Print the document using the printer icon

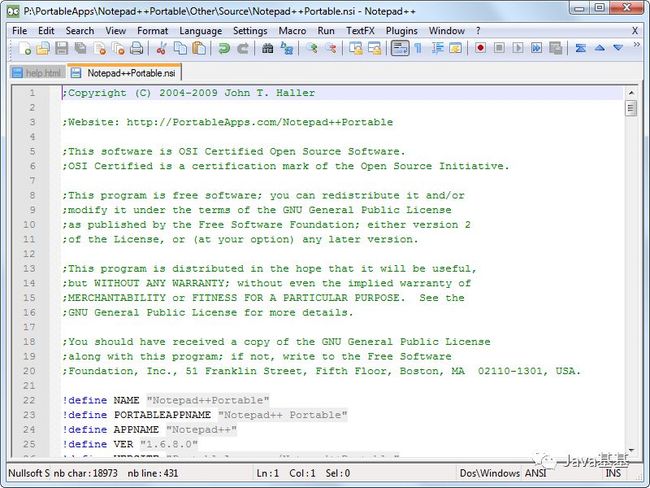point(136,49)
